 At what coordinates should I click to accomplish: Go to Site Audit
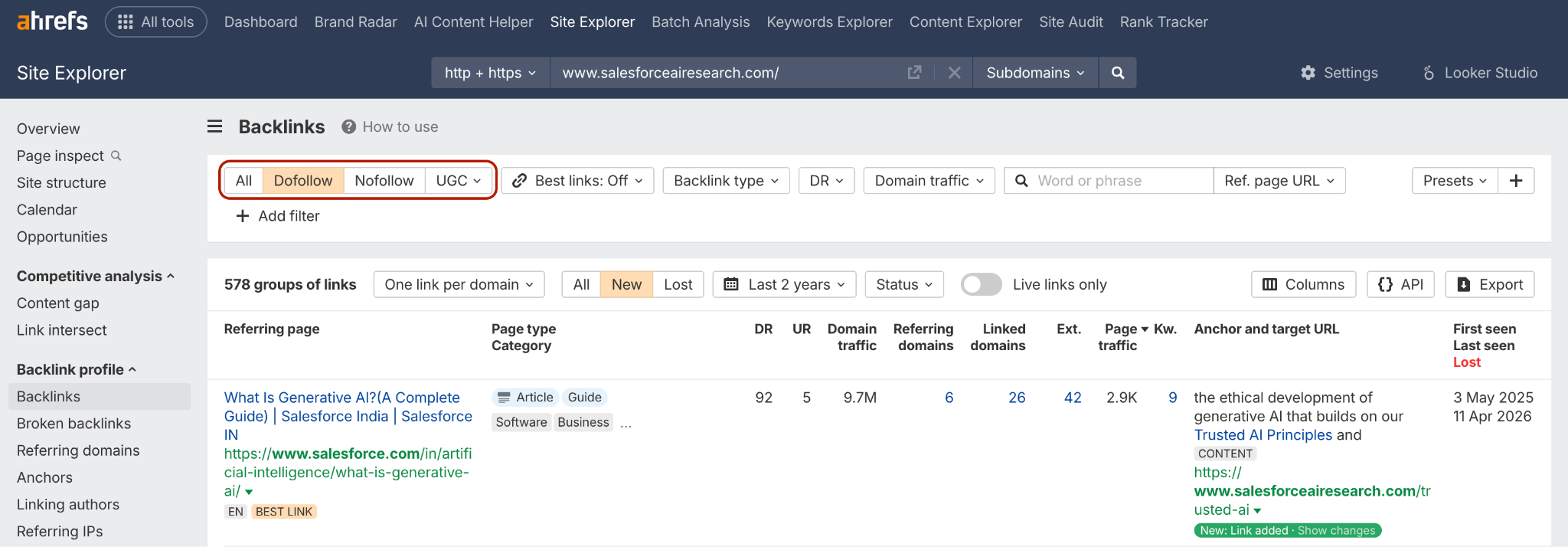click(x=1070, y=22)
